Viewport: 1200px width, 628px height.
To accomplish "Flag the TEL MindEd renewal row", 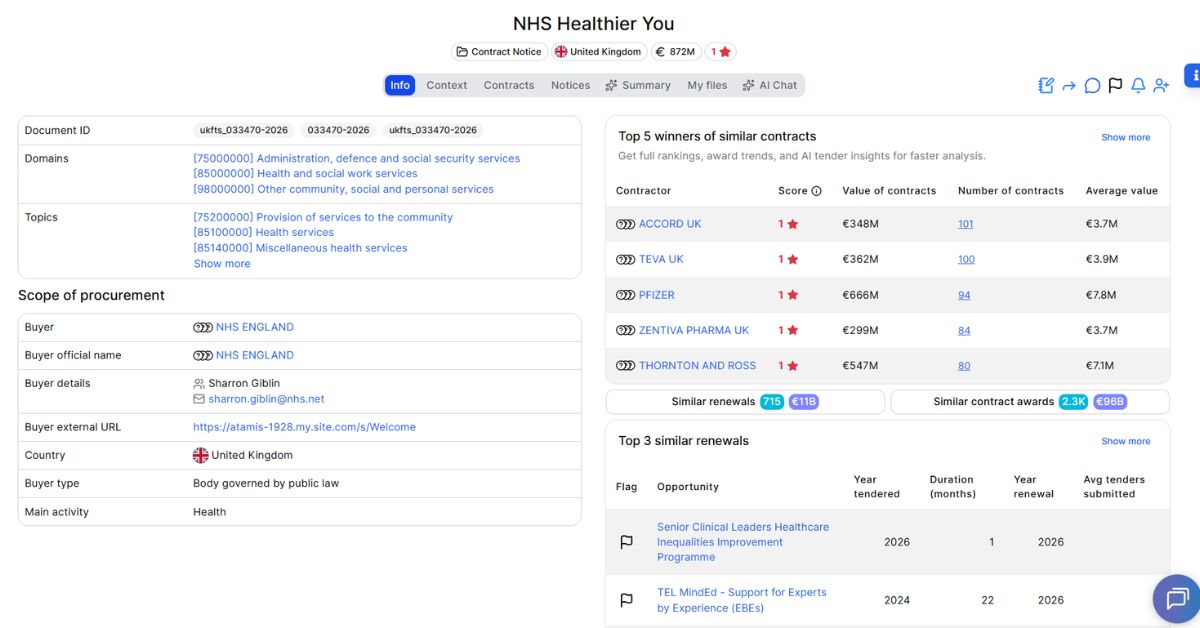I will pyautogui.click(x=627, y=600).
